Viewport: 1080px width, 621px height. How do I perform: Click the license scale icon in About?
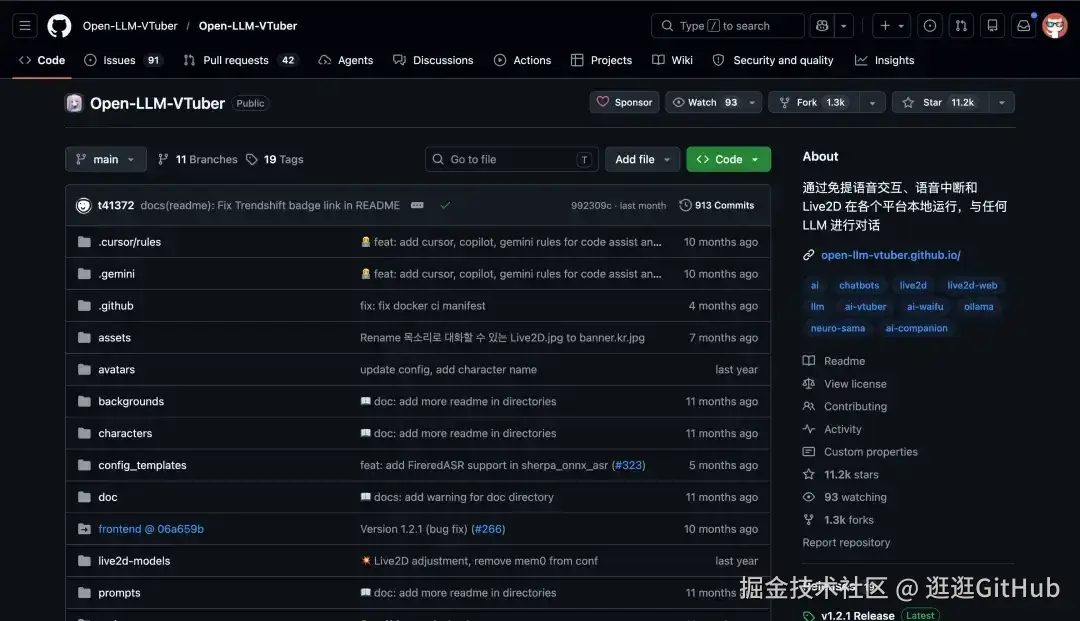(809, 383)
